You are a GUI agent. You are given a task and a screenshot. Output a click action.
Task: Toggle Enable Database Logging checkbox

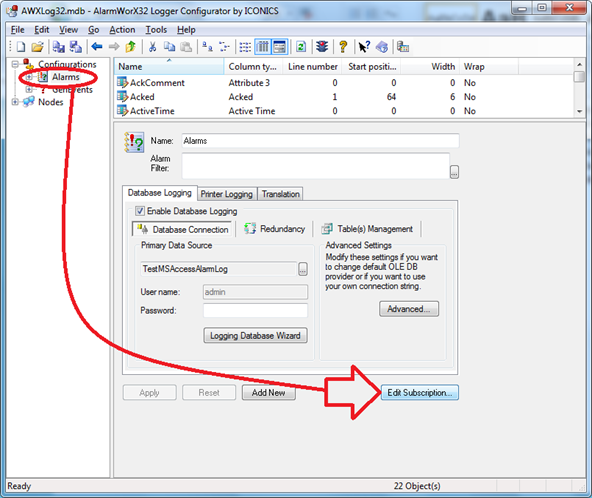pyautogui.click(x=140, y=211)
